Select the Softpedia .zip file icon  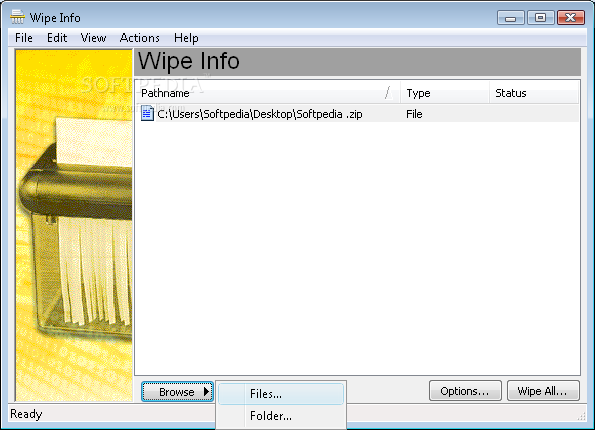(x=147, y=113)
